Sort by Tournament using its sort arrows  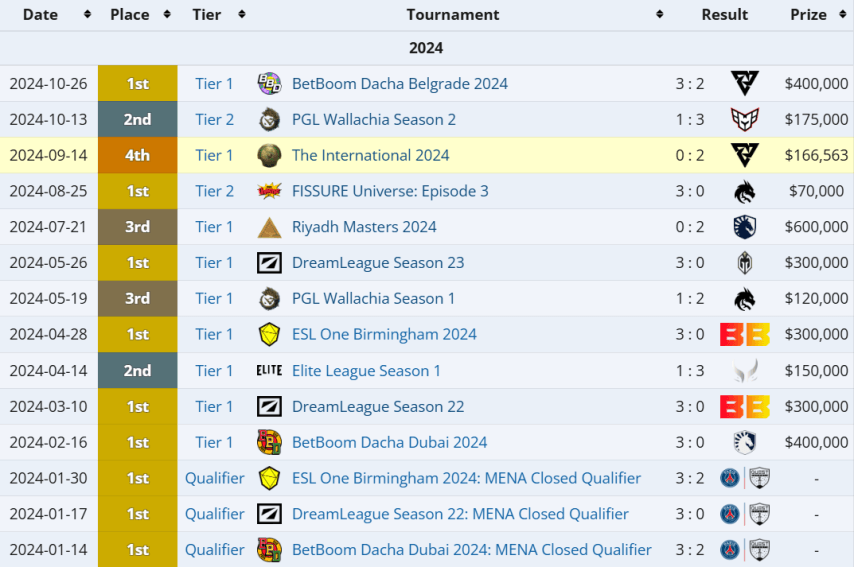pos(659,15)
